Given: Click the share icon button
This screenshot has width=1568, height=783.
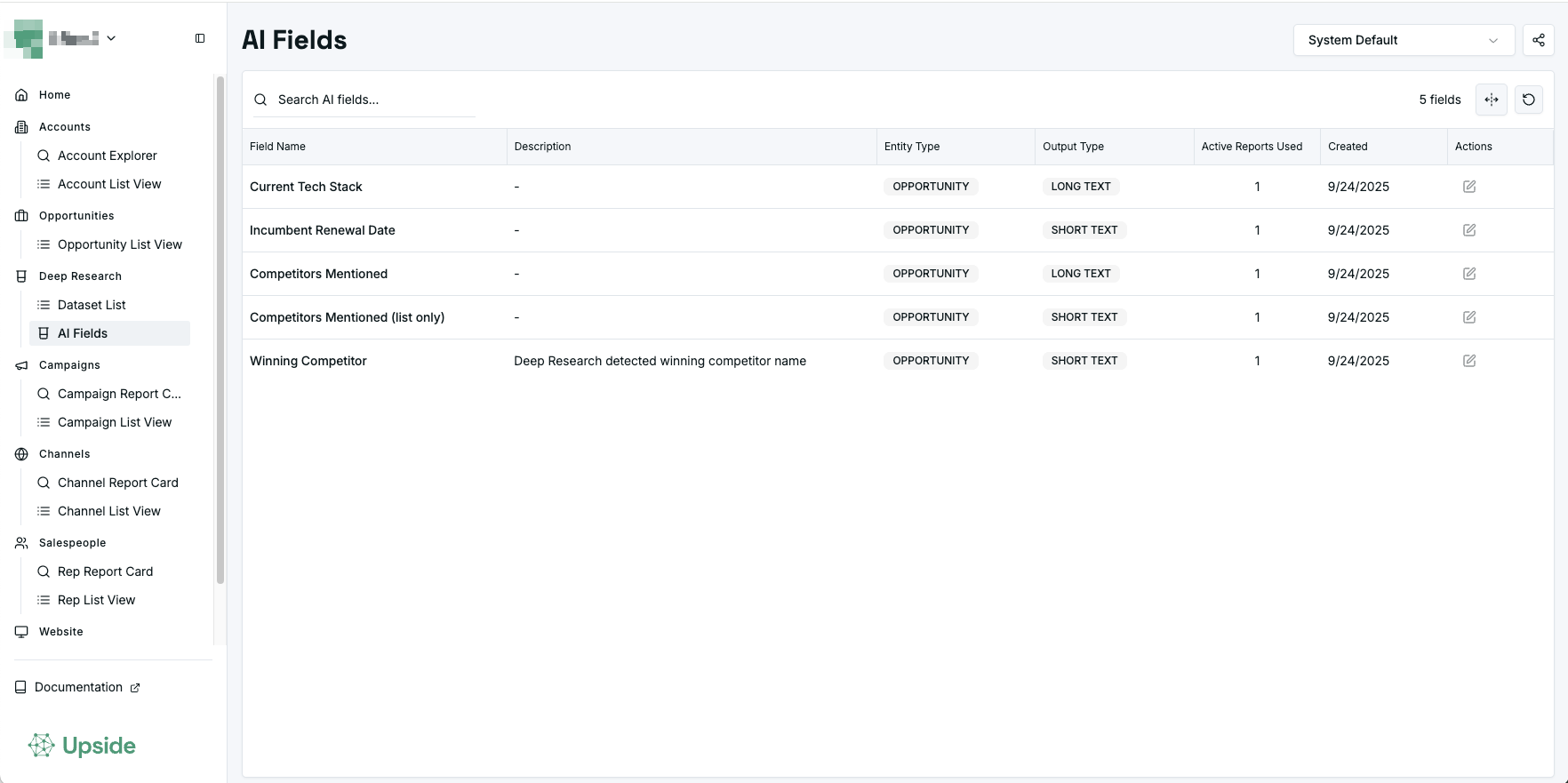Looking at the screenshot, I should [x=1538, y=40].
